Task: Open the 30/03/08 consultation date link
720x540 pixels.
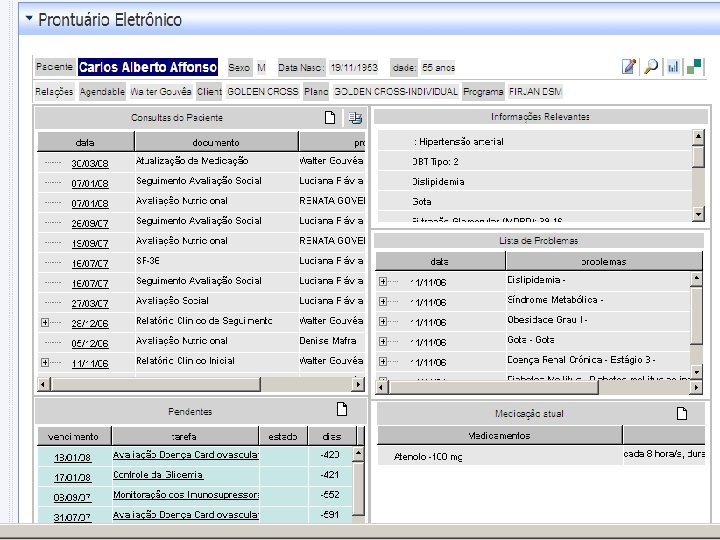Action: [x=89, y=162]
